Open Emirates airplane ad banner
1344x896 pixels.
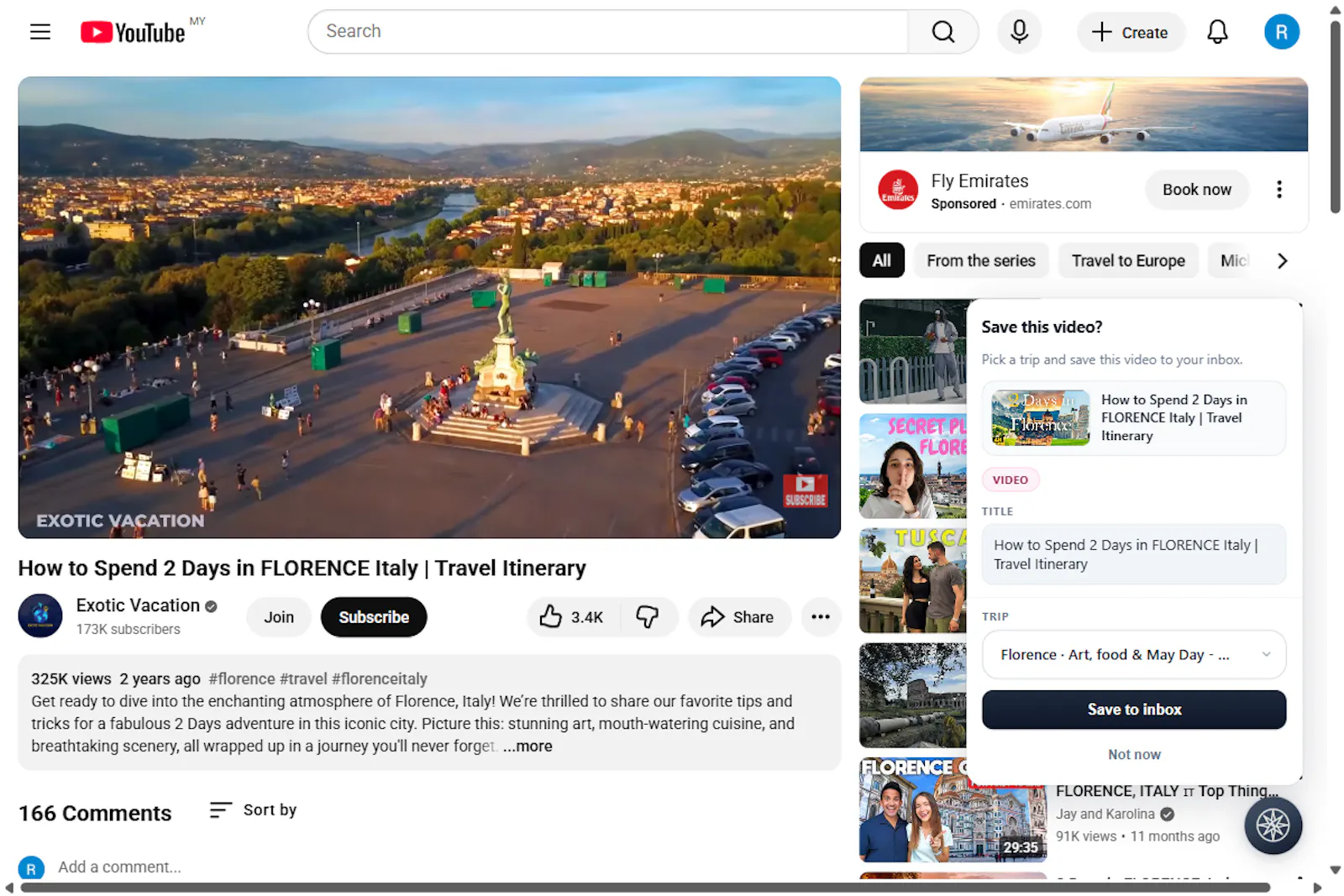tap(1084, 114)
